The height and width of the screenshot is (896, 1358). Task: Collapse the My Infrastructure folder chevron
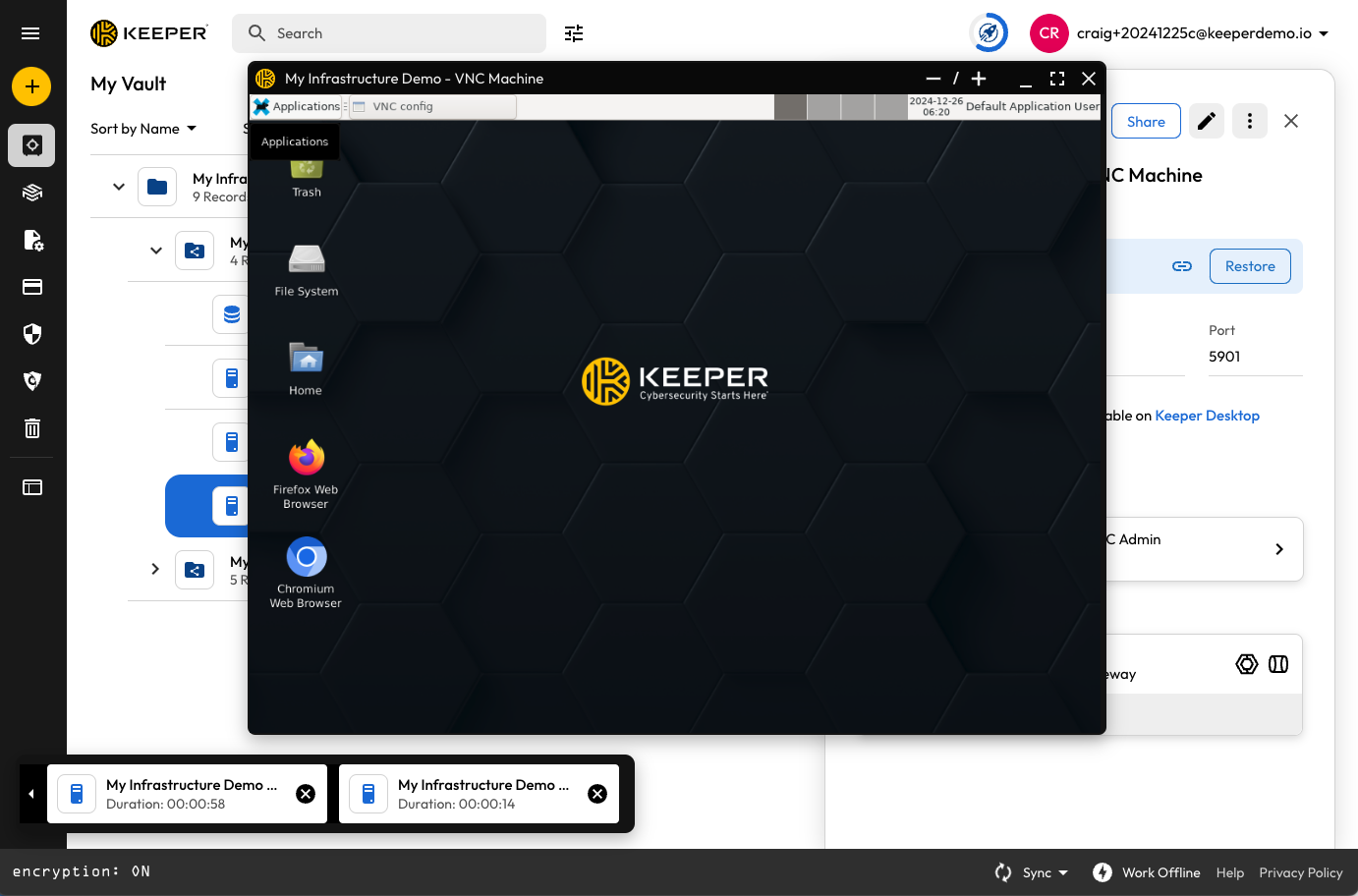coord(119,187)
